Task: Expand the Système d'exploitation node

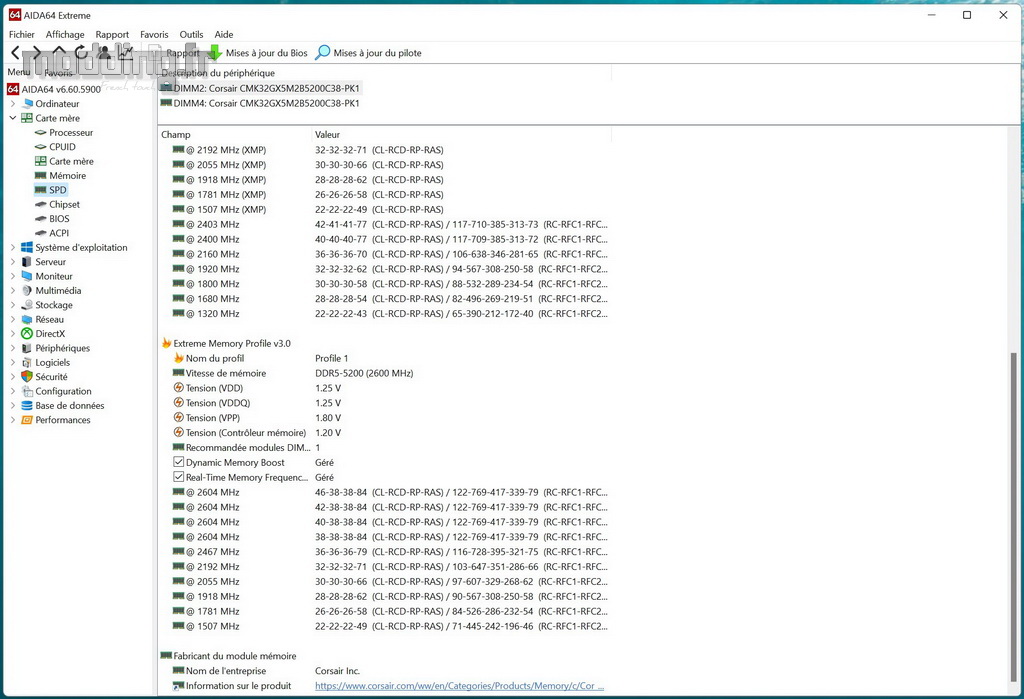Action: click(12, 247)
